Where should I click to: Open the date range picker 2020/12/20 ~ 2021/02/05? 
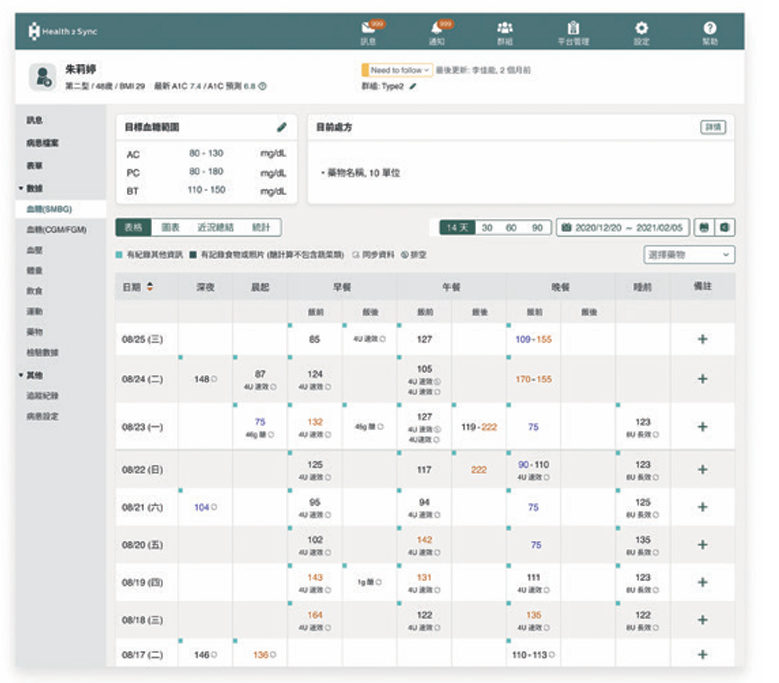click(x=623, y=228)
